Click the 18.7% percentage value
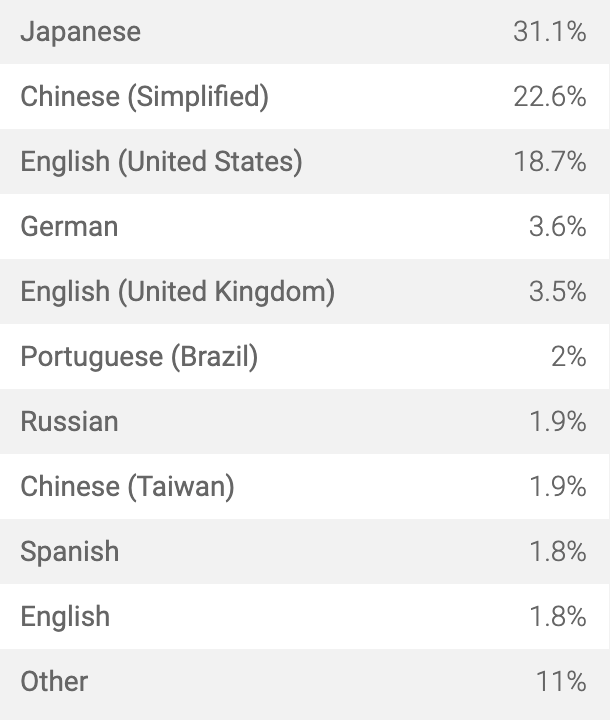This screenshot has height=720, width=610. pos(550,162)
